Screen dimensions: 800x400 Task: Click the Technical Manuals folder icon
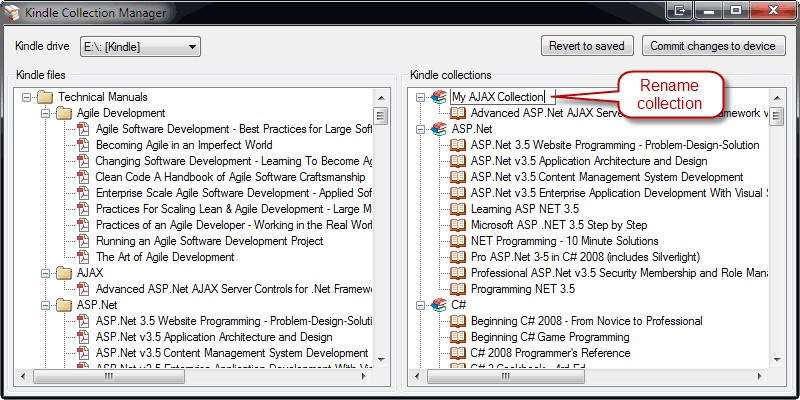click(44, 97)
